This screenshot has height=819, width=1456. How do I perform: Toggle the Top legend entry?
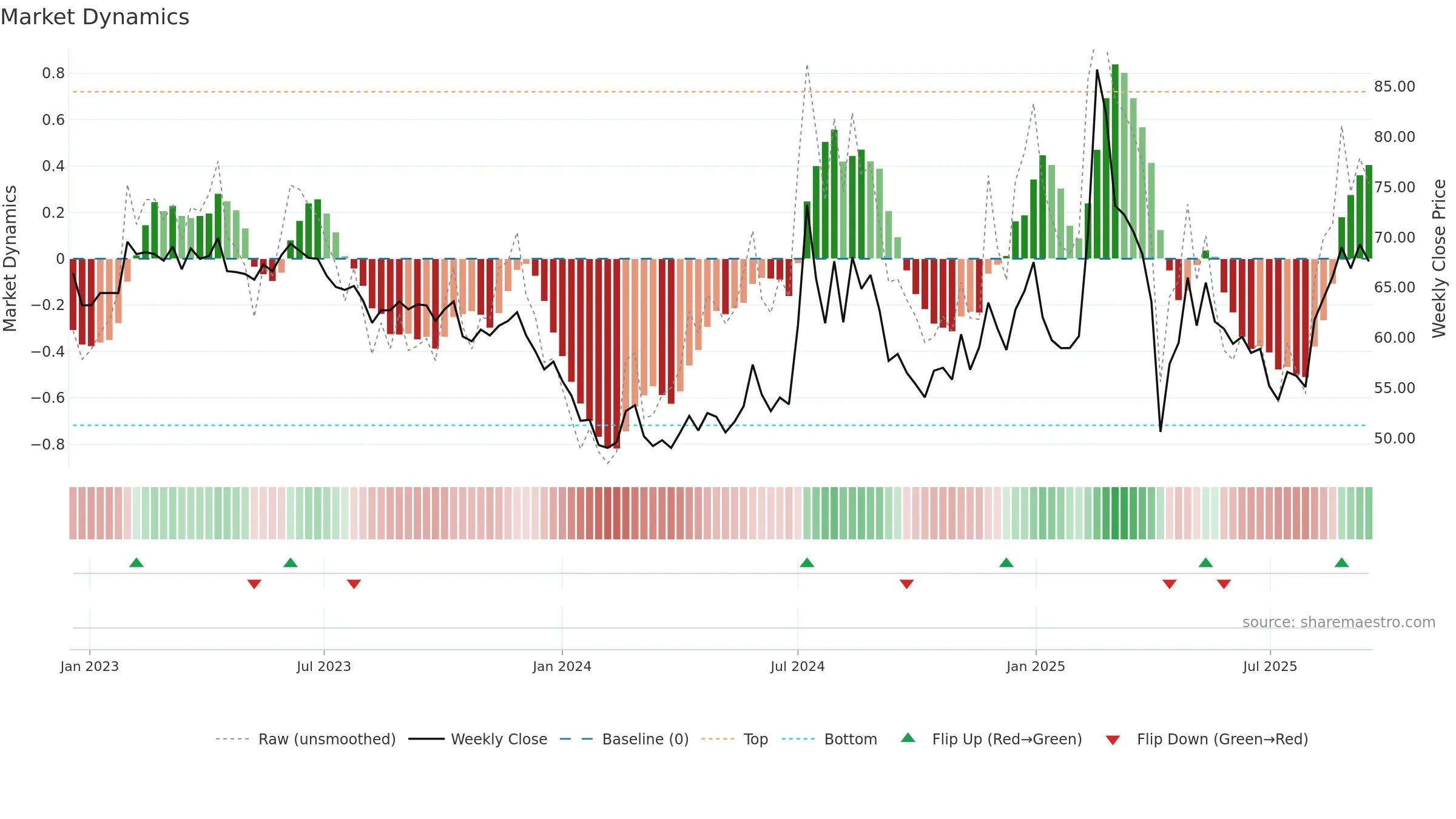point(756,740)
